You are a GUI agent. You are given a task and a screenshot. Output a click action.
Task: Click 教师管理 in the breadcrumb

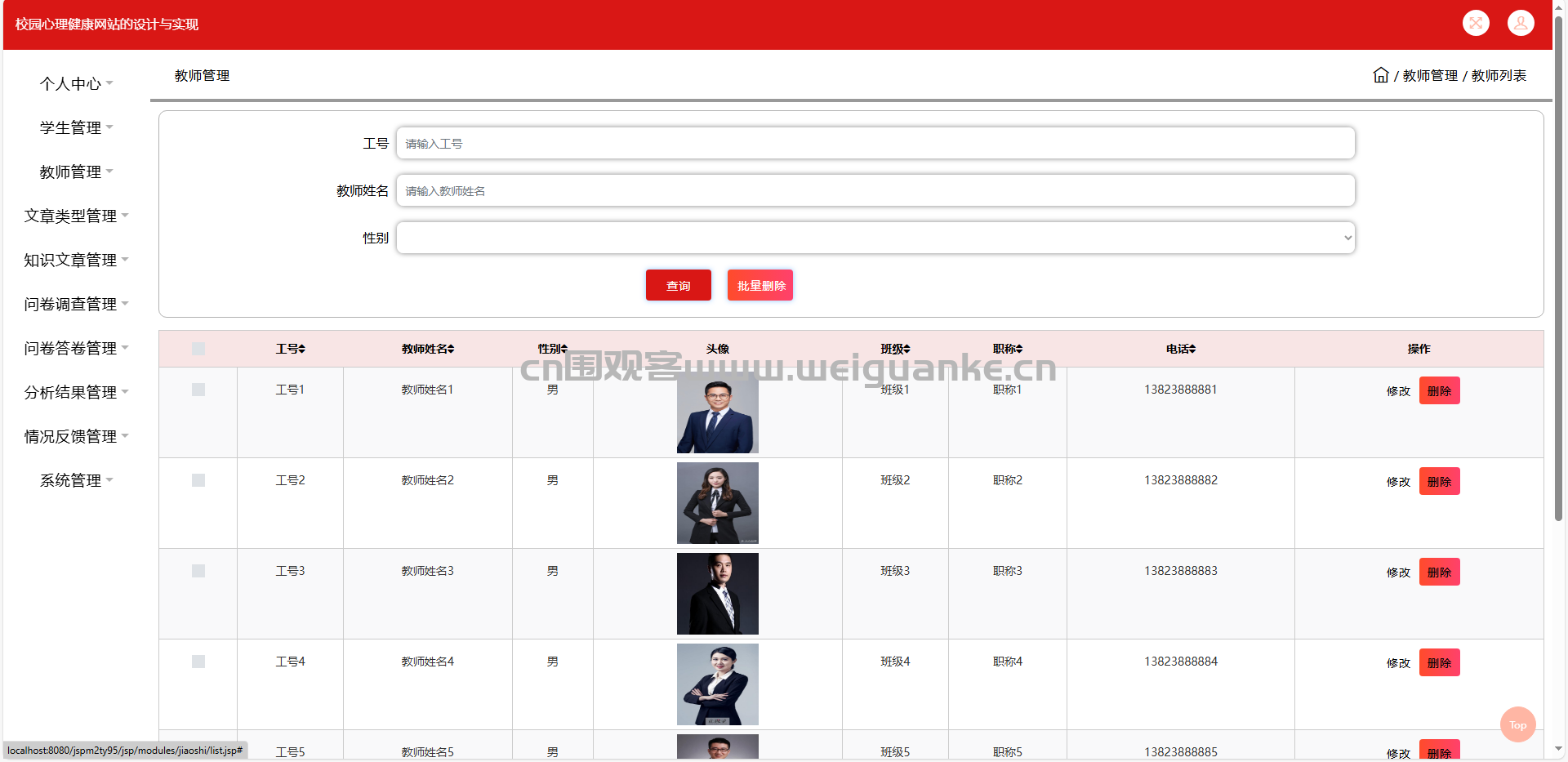[1430, 75]
